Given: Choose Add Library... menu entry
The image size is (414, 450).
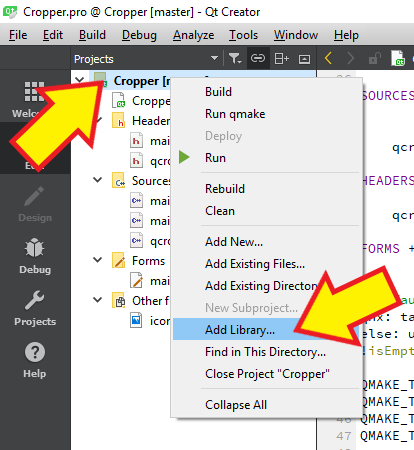Looking at the screenshot, I should coord(266,329).
